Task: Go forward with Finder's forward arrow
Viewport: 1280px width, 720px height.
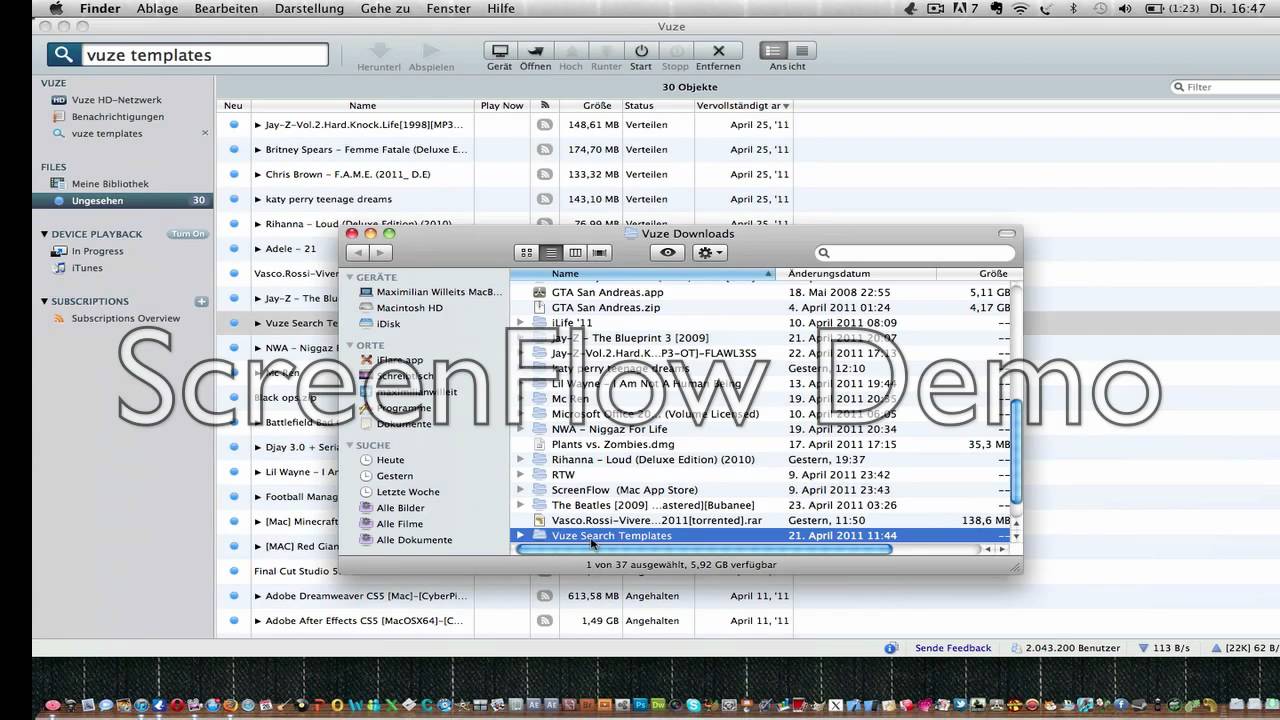Action: [x=381, y=253]
